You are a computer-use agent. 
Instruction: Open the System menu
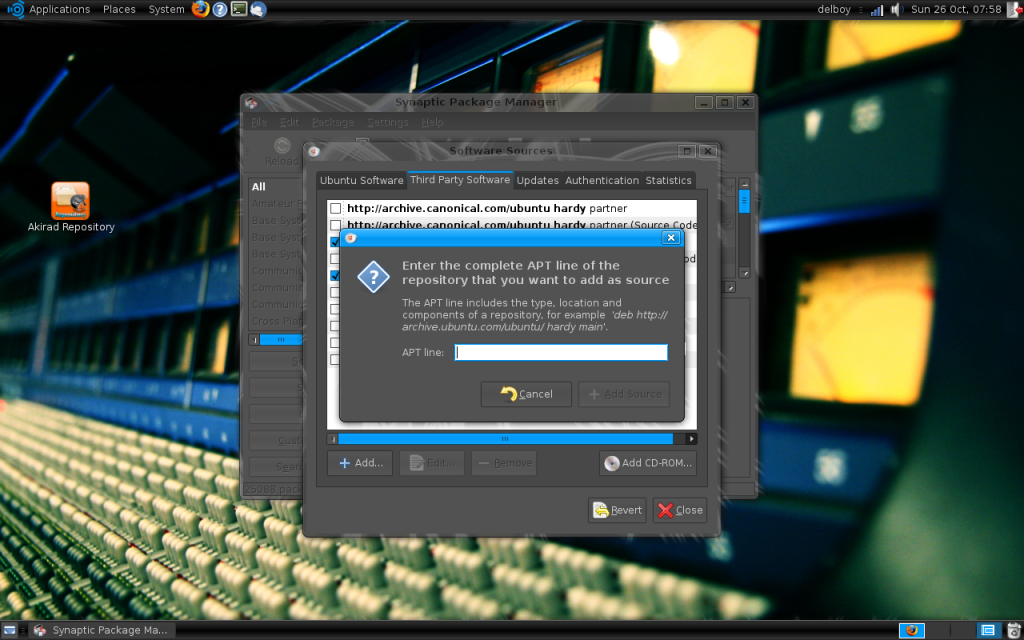(167, 9)
